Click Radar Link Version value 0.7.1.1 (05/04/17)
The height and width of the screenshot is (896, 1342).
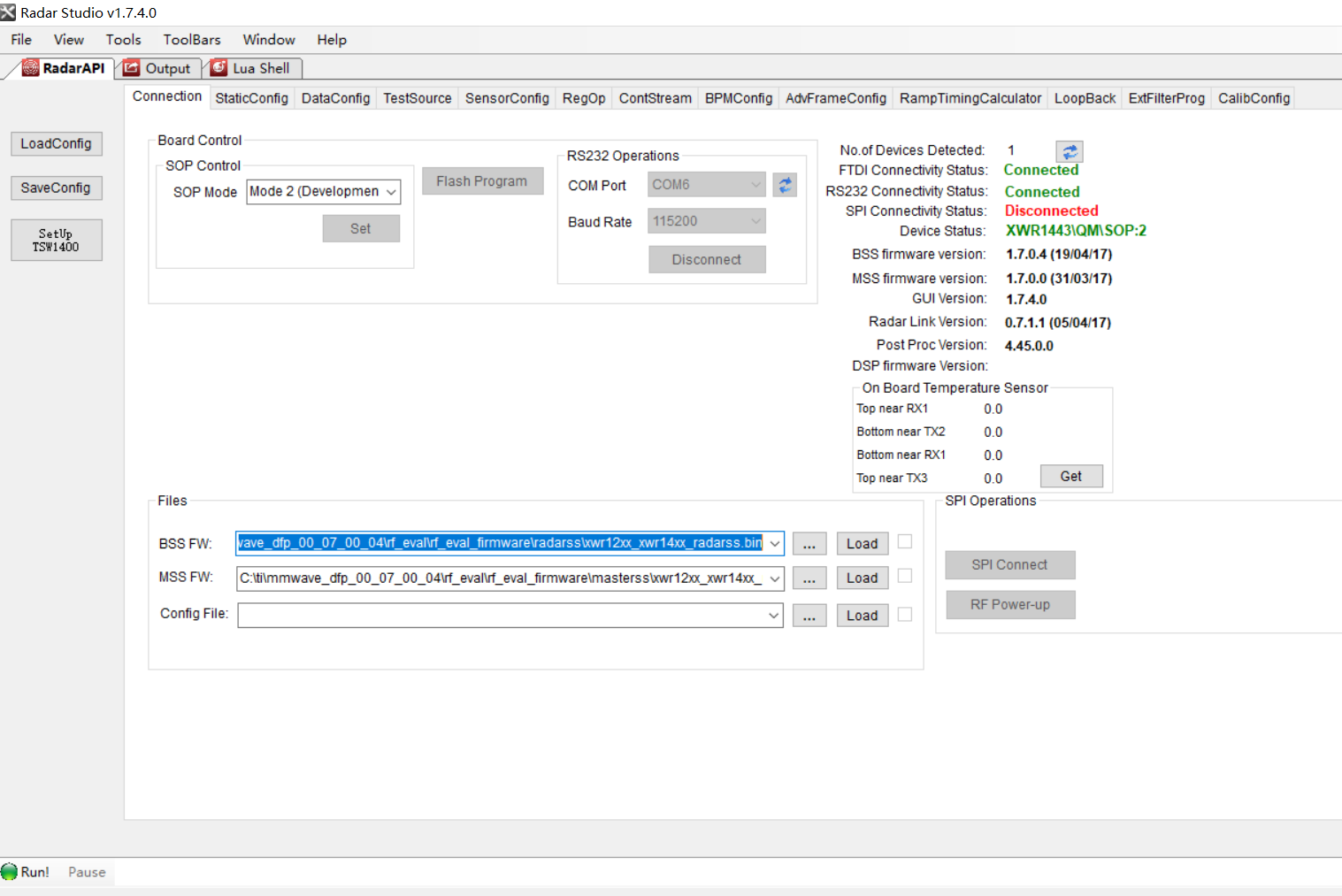click(1058, 323)
